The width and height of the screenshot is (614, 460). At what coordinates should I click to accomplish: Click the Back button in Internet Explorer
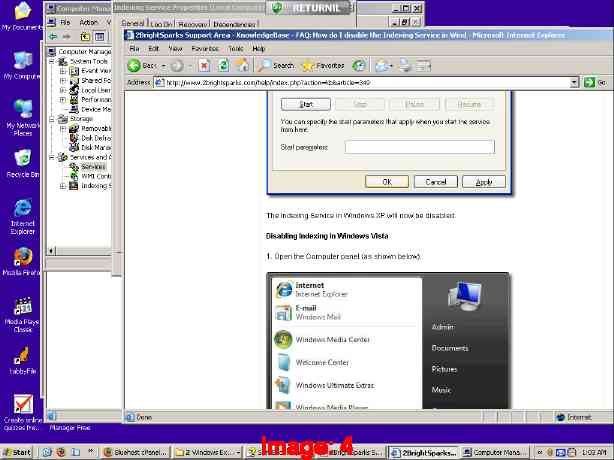tap(142, 66)
